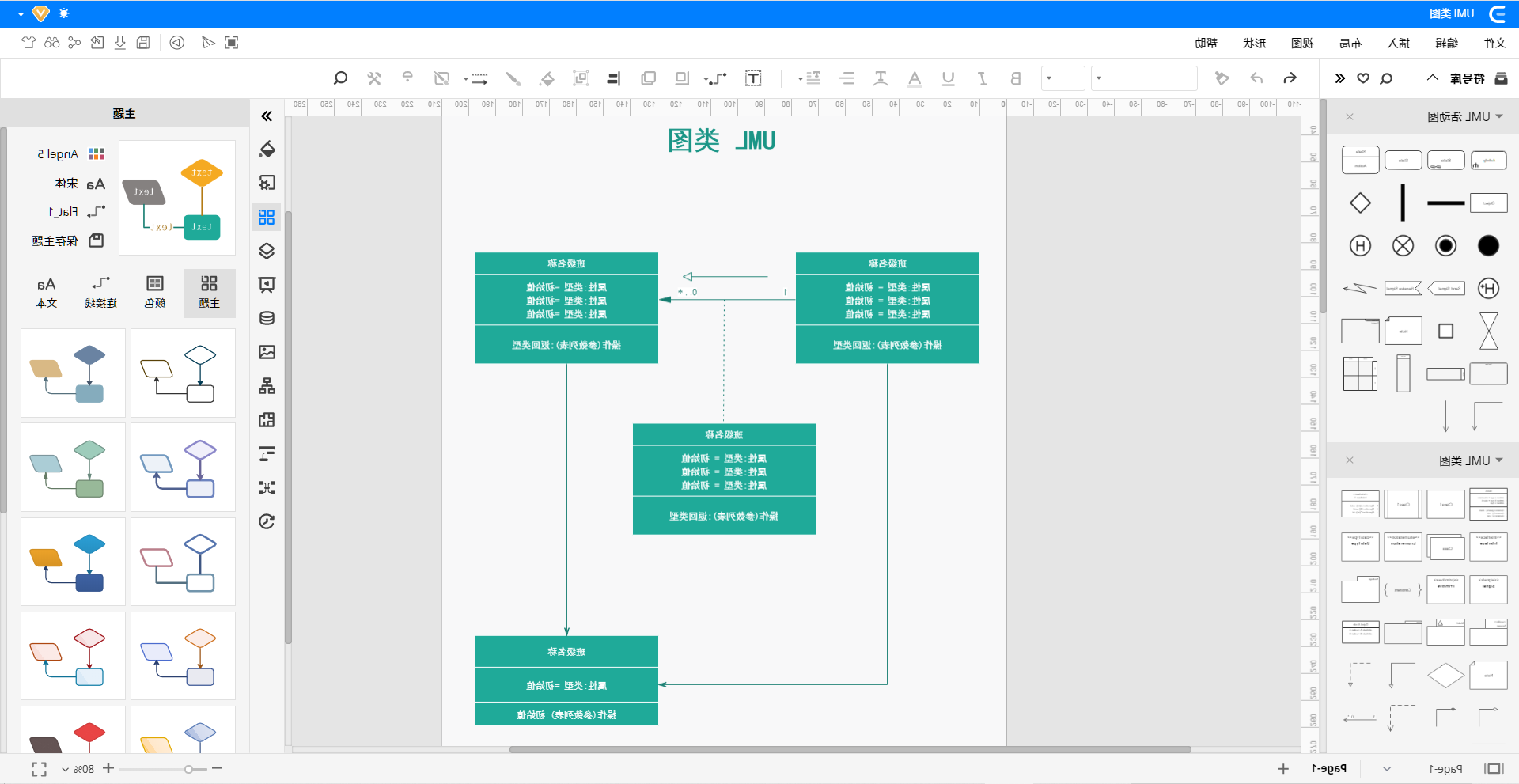Open the database panel in side strip

pyautogui.click(x=267, y=318)
